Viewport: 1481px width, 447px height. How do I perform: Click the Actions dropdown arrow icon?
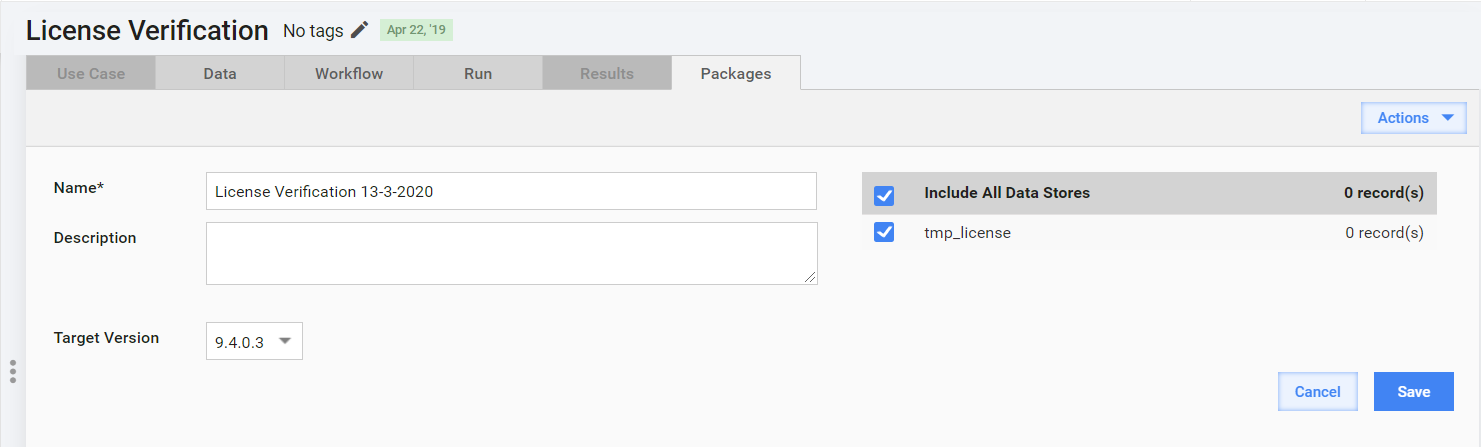tap(1447, 118)
